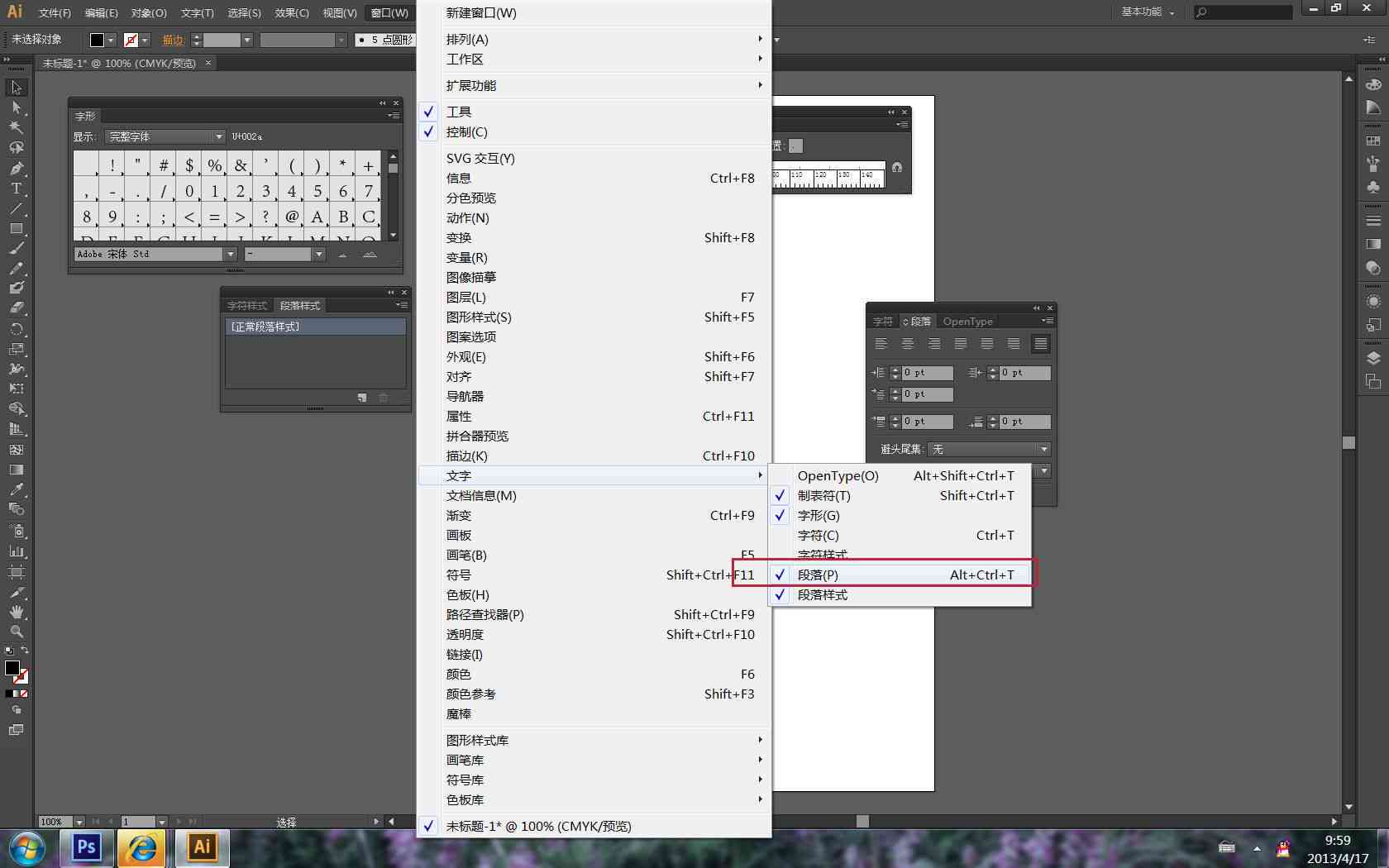Viewport: 1389px width, 868px height.
Task: Choose OpenType(O) in Type submenu
Action: click(900, 475)
